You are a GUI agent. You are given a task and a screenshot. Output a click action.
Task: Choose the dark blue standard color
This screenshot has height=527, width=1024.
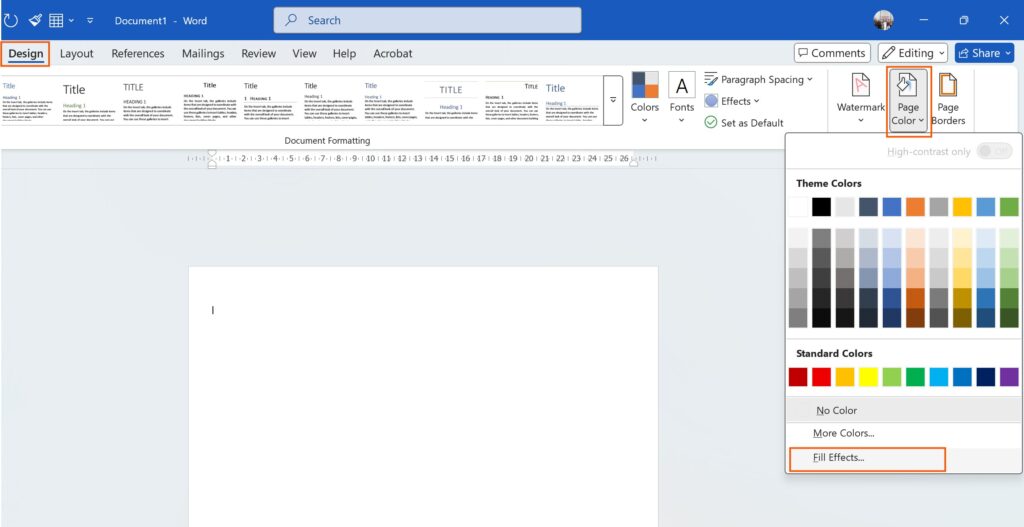[985, 377]
